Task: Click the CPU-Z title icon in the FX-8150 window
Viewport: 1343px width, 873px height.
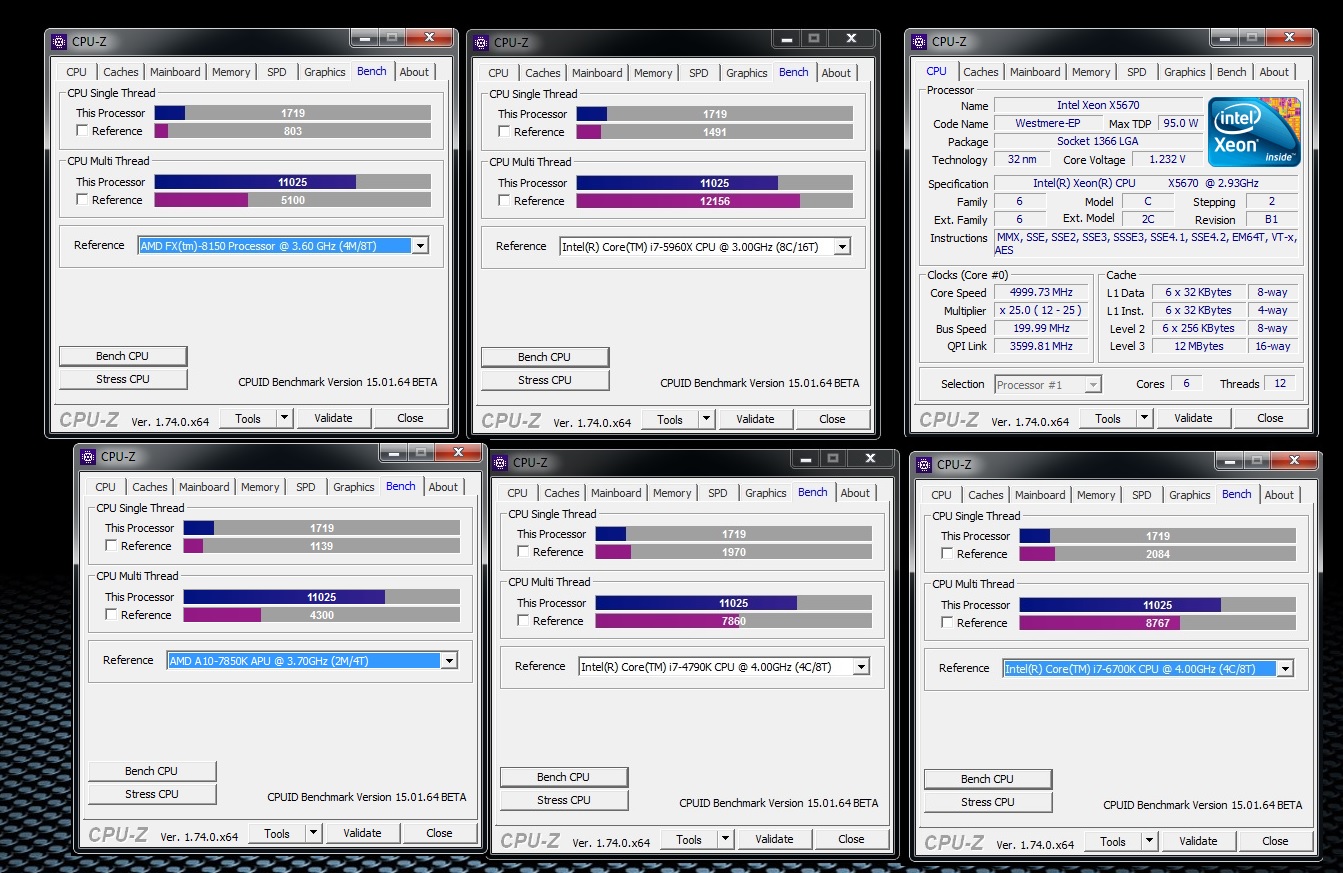Action: coord(59,42)
